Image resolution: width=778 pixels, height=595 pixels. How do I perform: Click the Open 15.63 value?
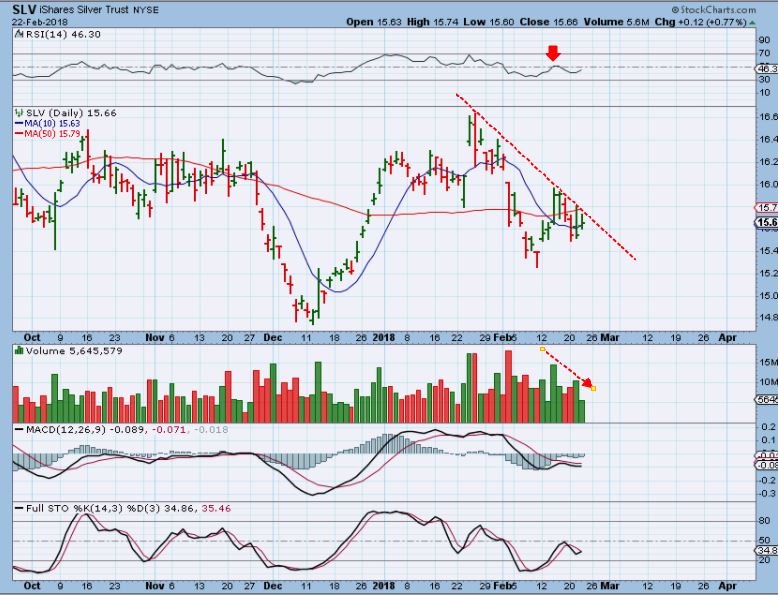point(374,22)
